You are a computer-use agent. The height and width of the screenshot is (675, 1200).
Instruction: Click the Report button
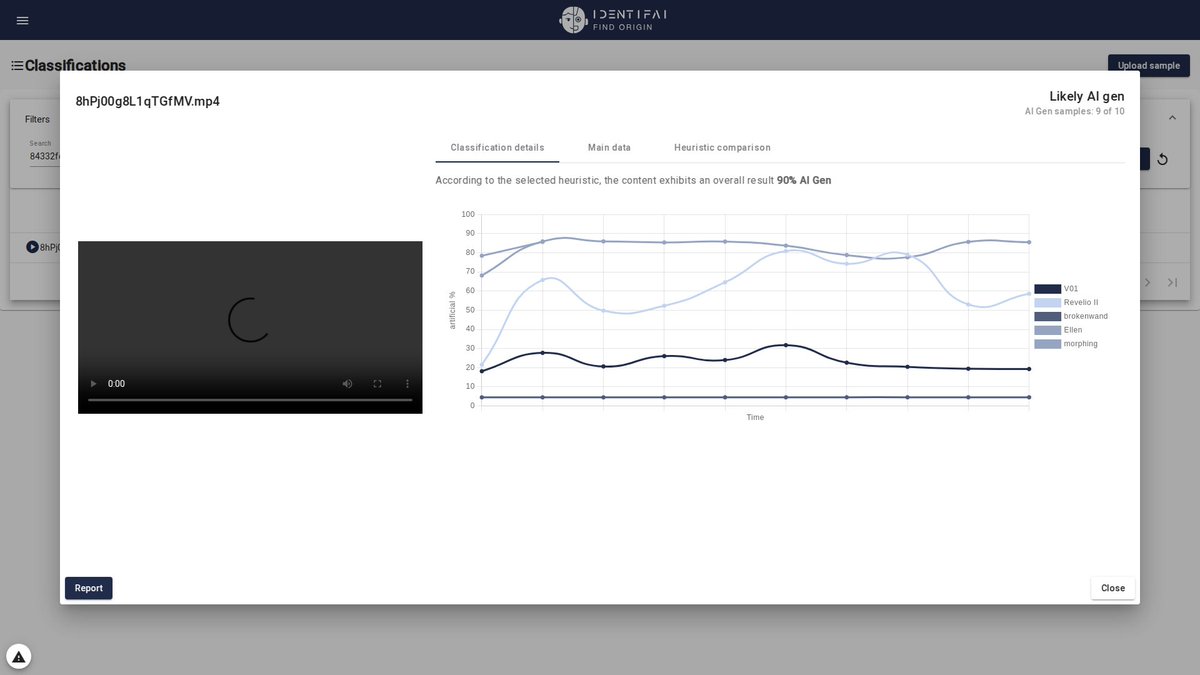click(x=88, y=588)
